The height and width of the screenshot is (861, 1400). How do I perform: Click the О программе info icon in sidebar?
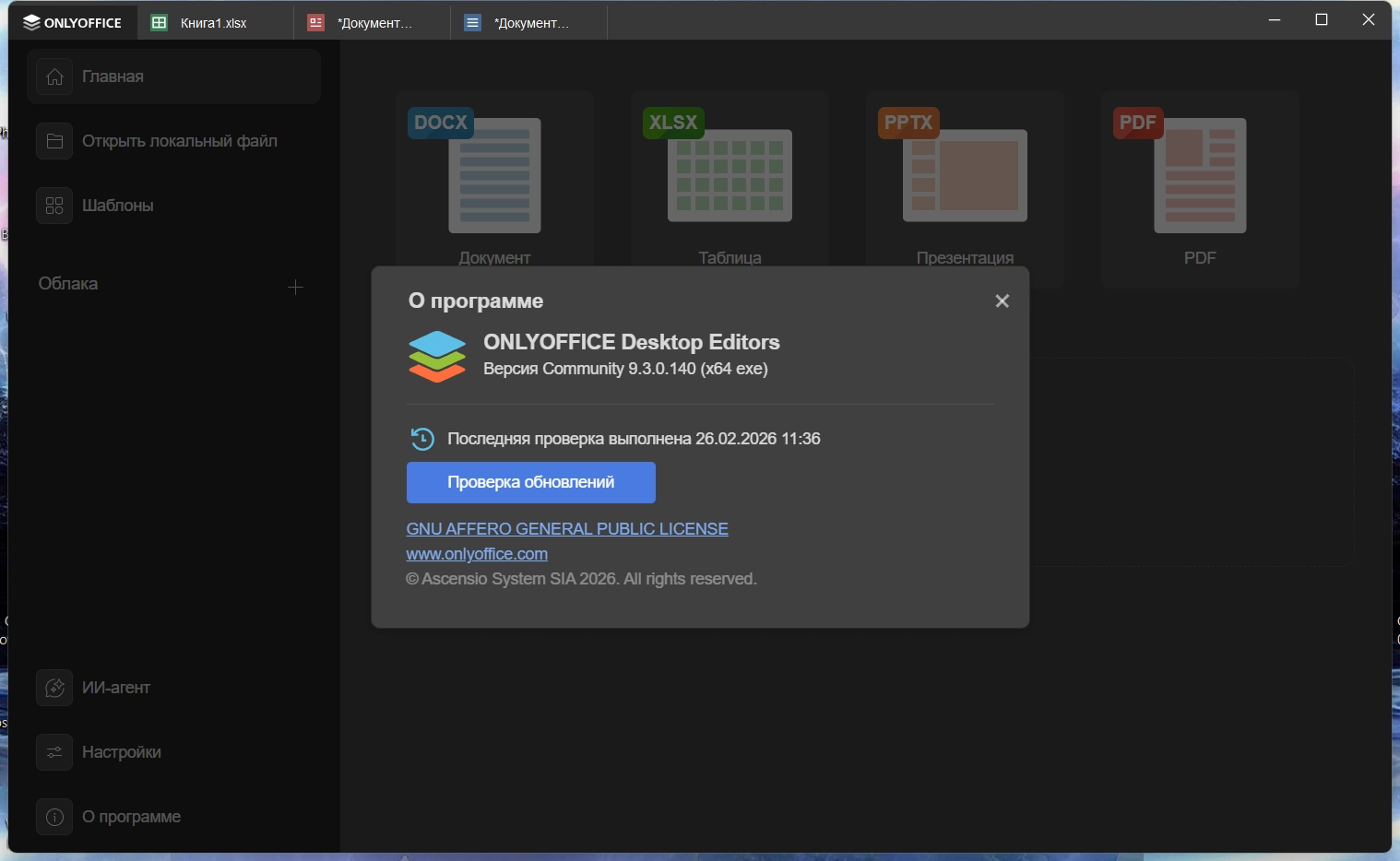(x=54, y=817)
